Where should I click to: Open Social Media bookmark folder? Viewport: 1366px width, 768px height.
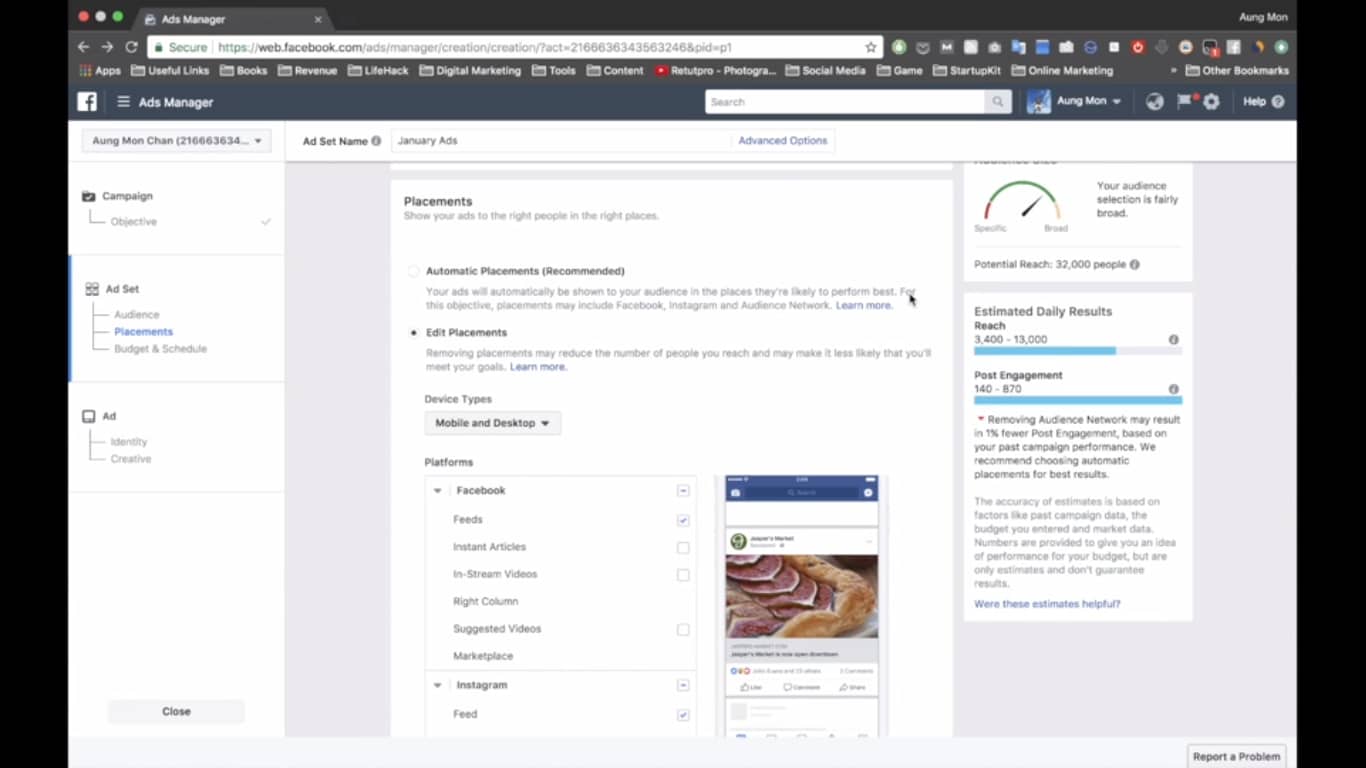[826, 71]
